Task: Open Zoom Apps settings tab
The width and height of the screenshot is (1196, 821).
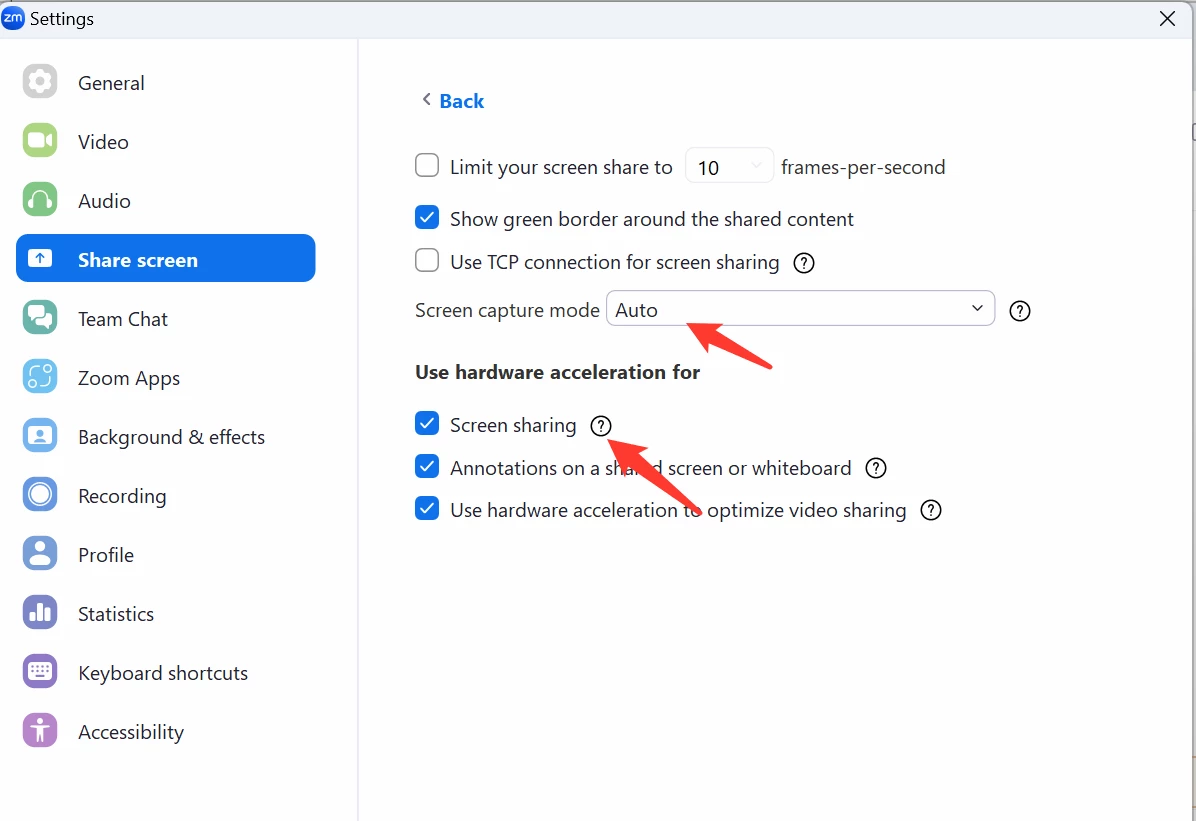Action: 166,377
